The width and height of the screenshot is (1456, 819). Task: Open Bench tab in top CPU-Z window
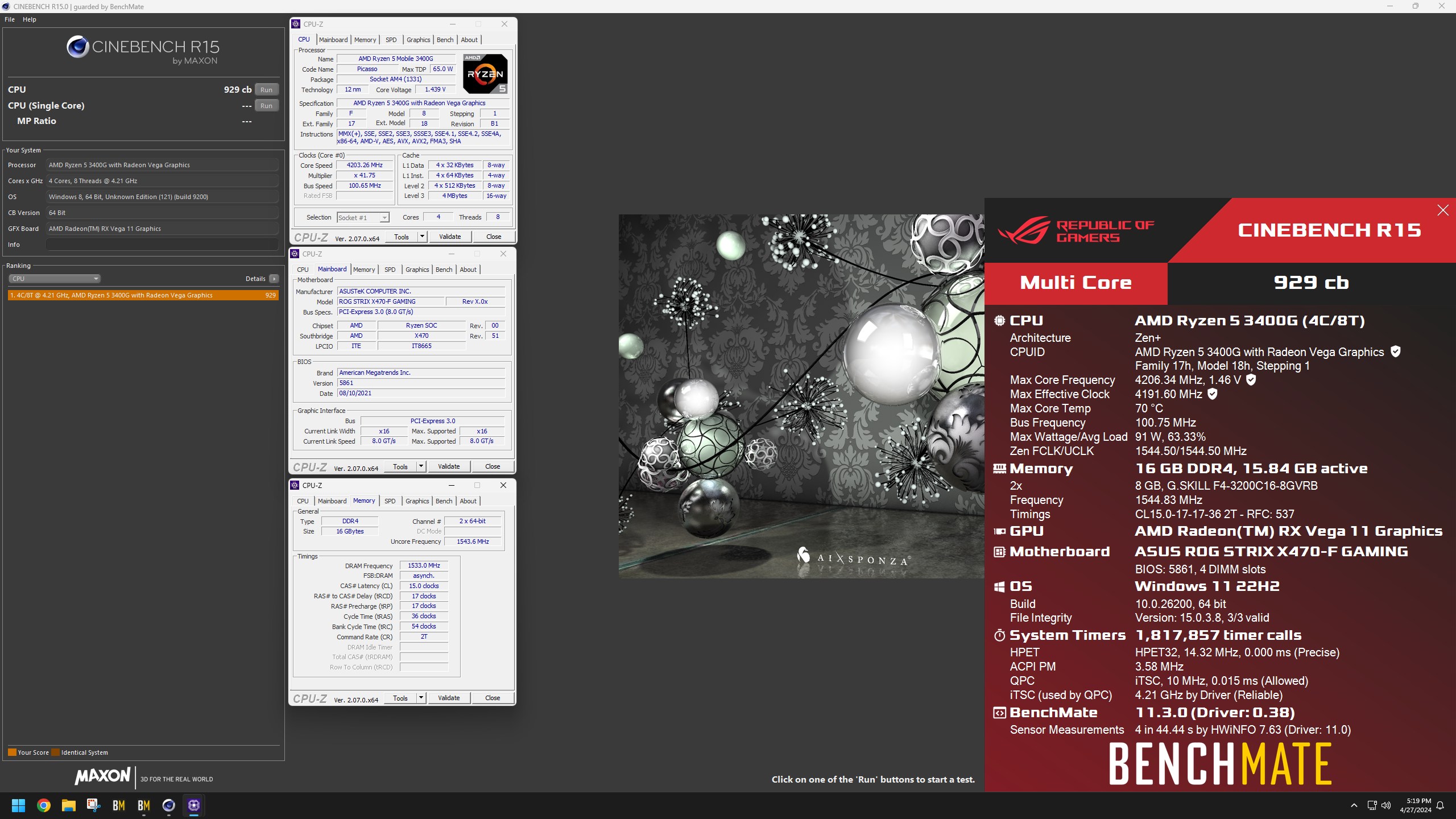click(x=445, y=40)
